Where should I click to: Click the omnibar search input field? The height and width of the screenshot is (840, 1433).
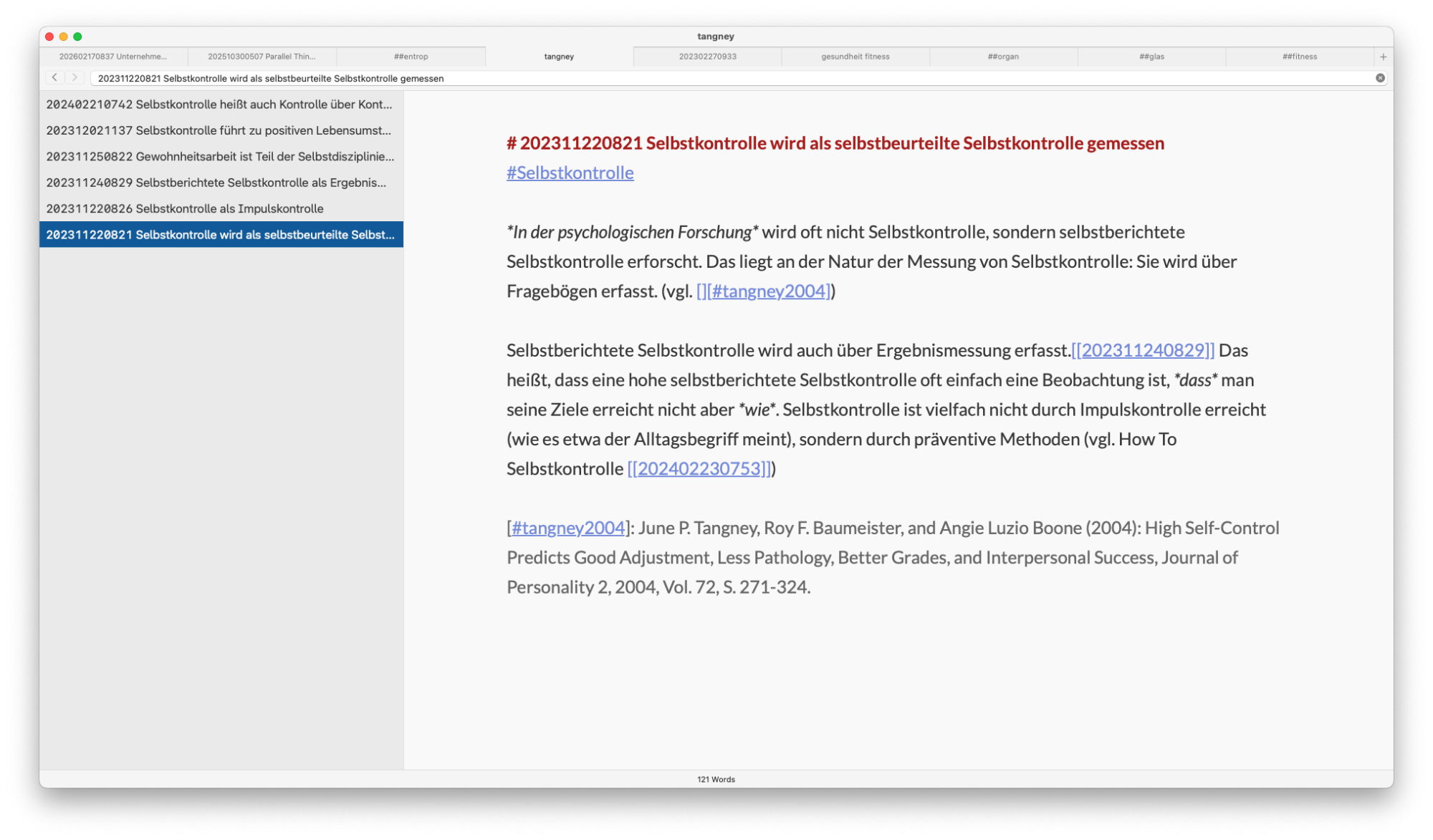716,78
